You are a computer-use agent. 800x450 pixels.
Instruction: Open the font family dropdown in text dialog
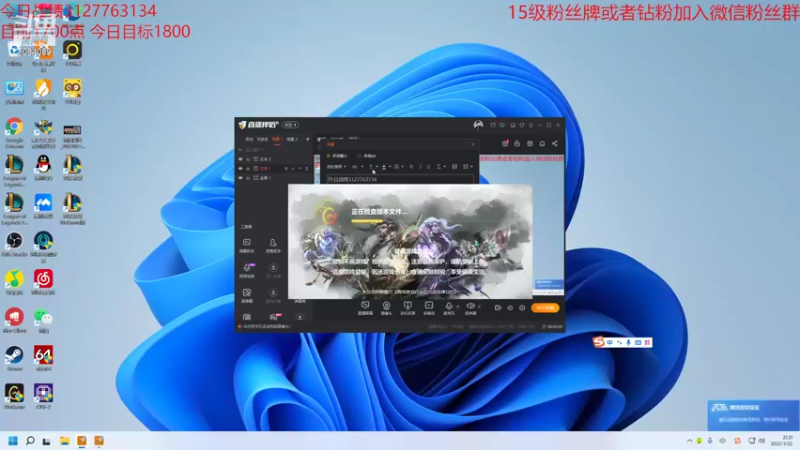(337, 167)
